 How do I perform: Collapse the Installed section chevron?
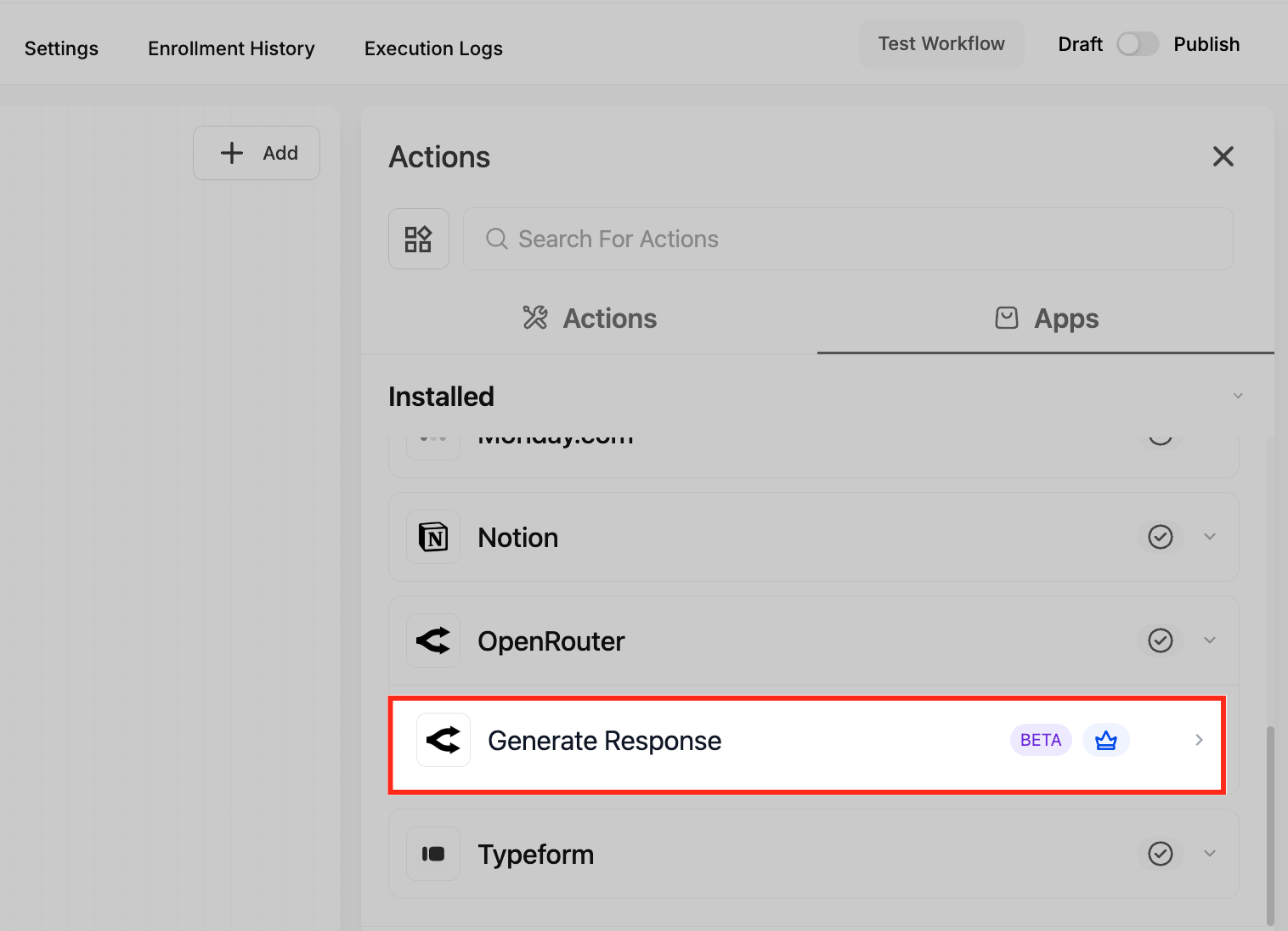(x=1238, y=396)
